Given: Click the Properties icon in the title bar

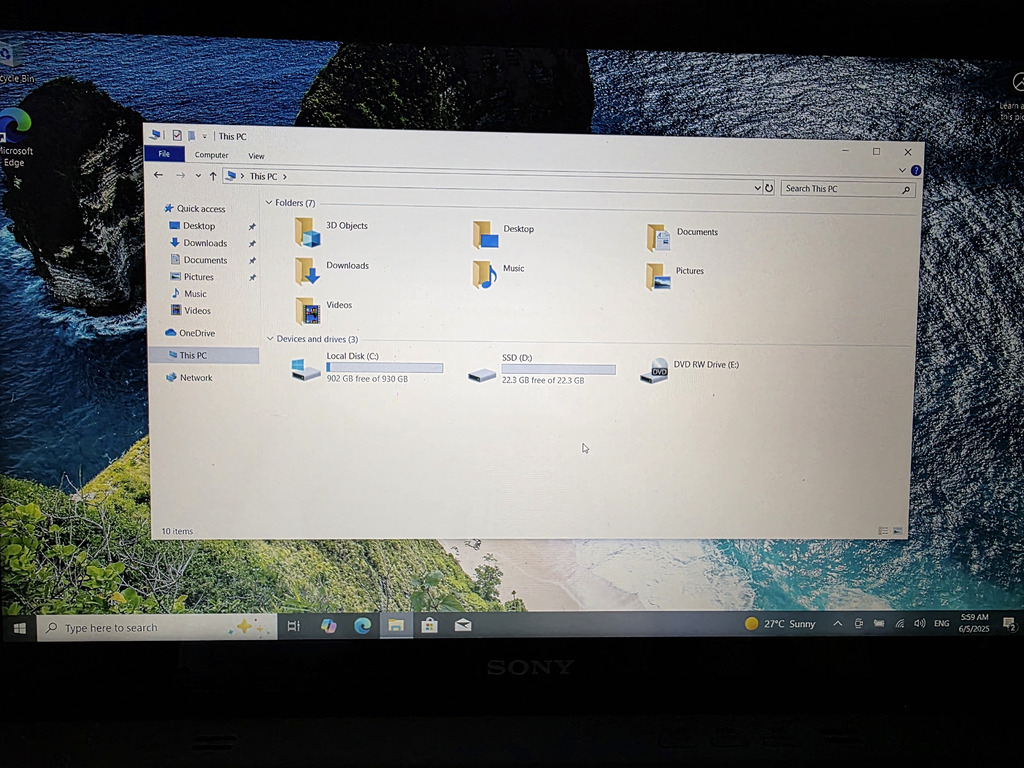Looking at the screenshot, I should 177,135.
